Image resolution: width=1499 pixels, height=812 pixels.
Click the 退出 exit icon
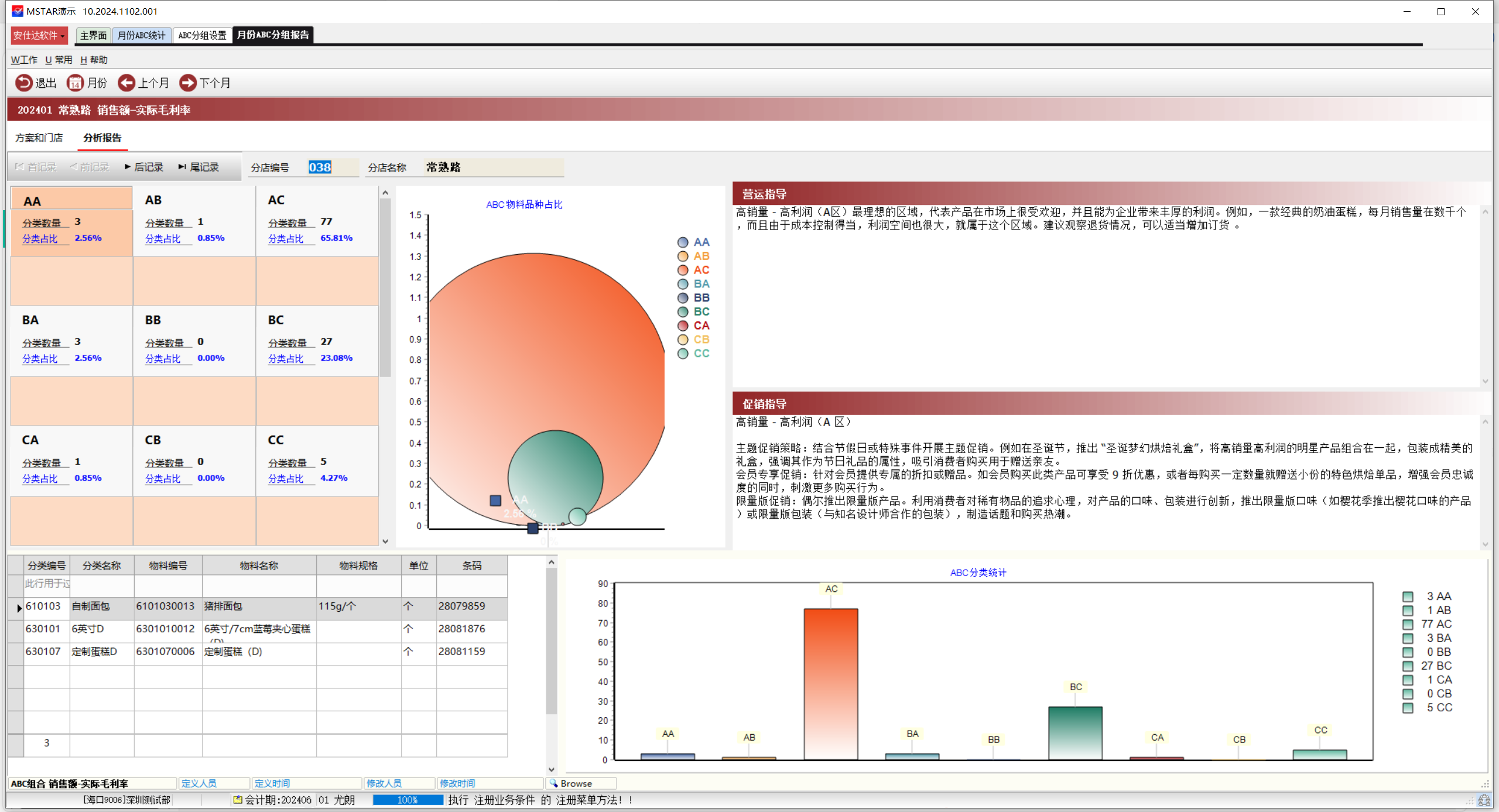point(23,83)
